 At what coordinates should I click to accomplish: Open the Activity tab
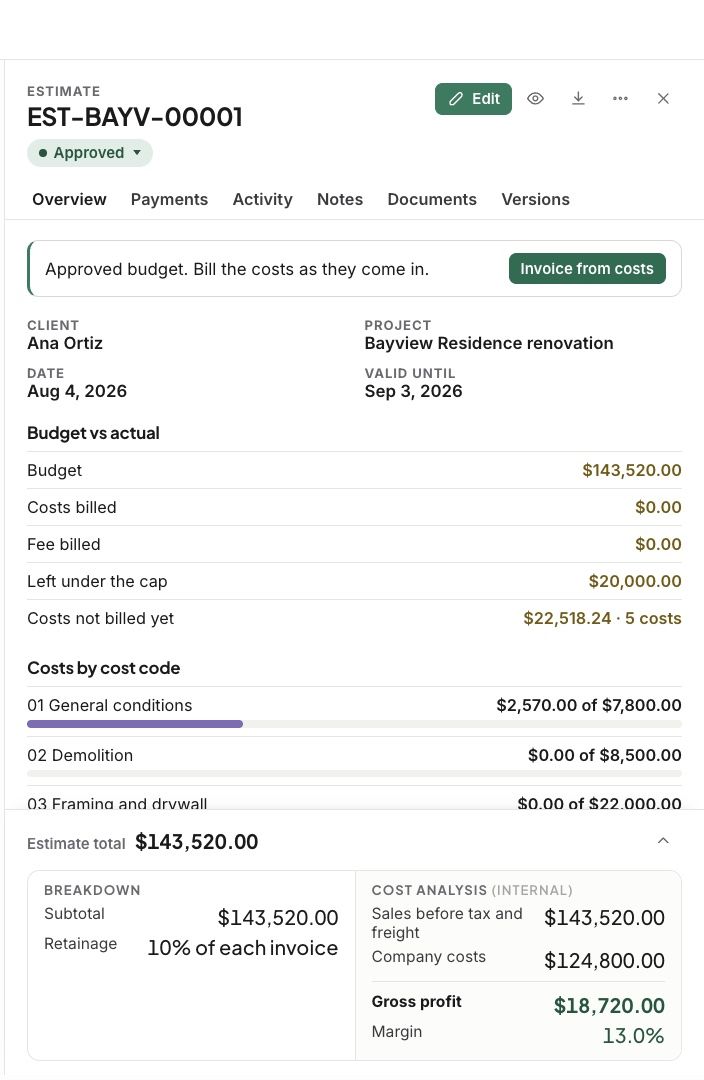(262, 199)
